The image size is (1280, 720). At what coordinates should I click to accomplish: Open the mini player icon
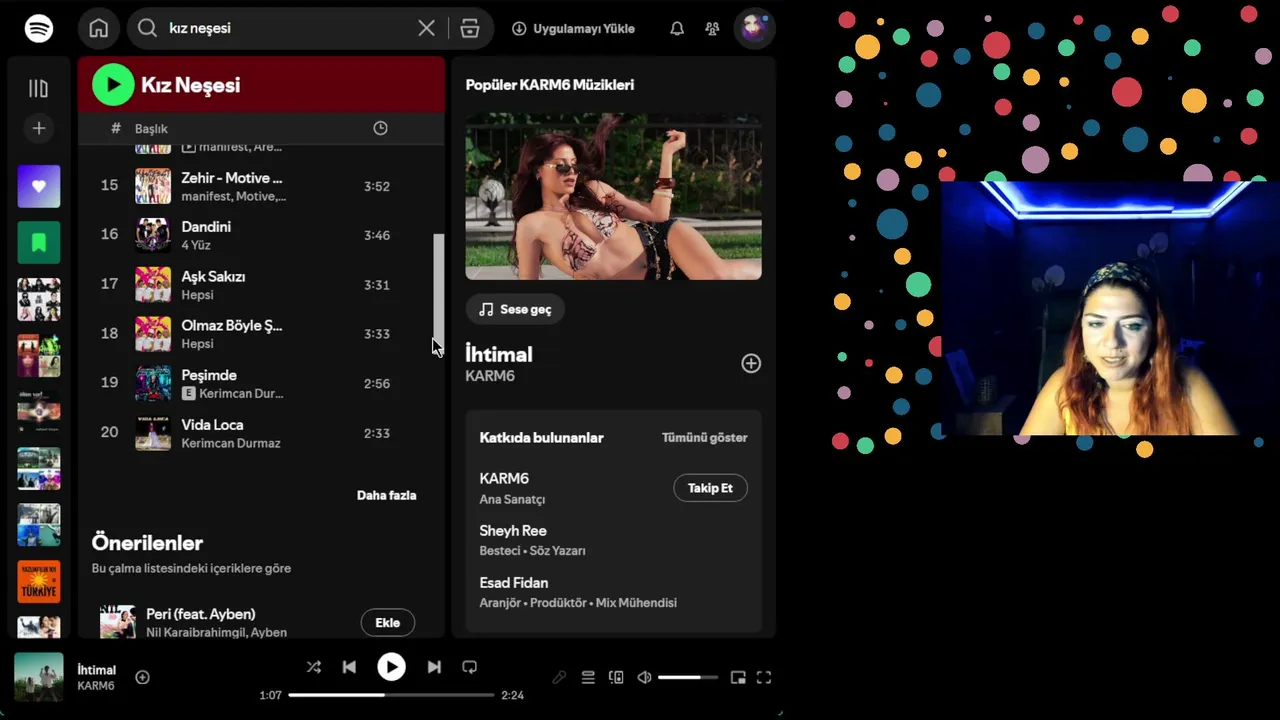click(738, 677)
